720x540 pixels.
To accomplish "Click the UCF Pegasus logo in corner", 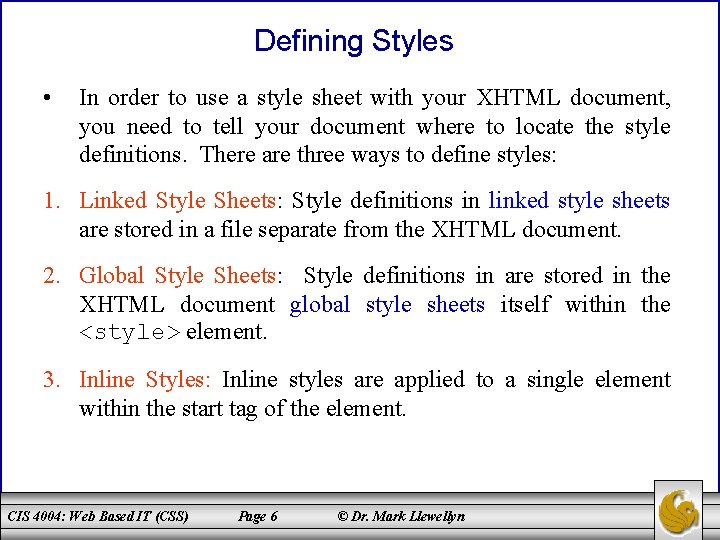I will click(678, 510).
